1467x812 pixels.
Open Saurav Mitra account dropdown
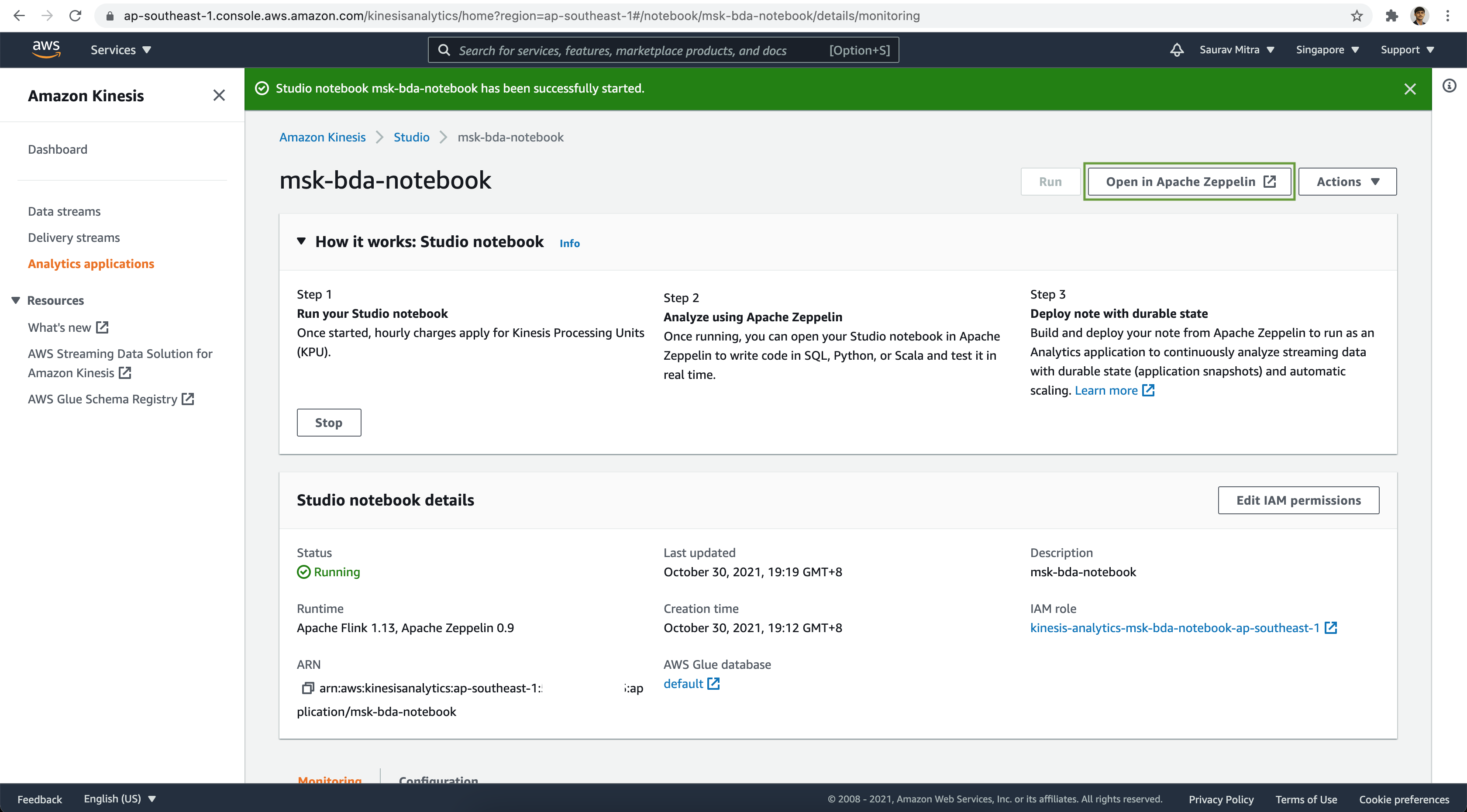[x=1236, y=50]
